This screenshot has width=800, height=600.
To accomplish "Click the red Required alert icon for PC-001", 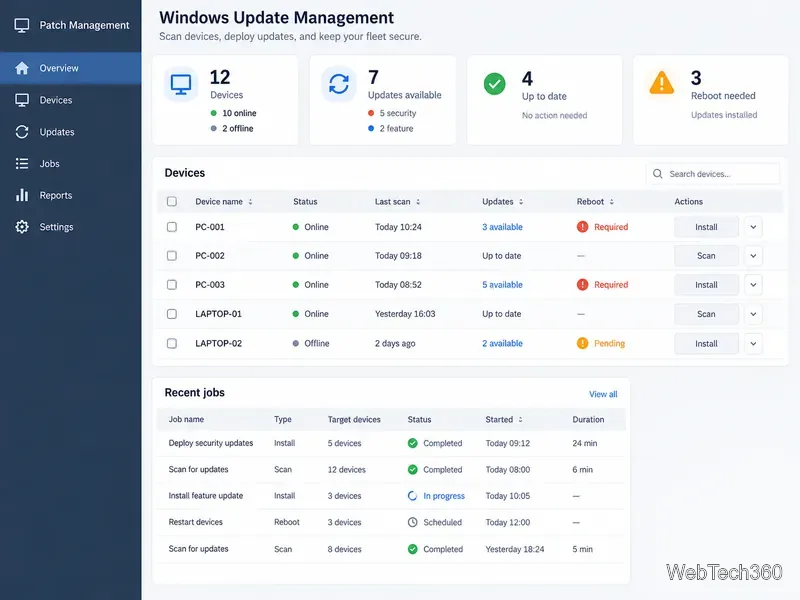I will pos(582,227).
